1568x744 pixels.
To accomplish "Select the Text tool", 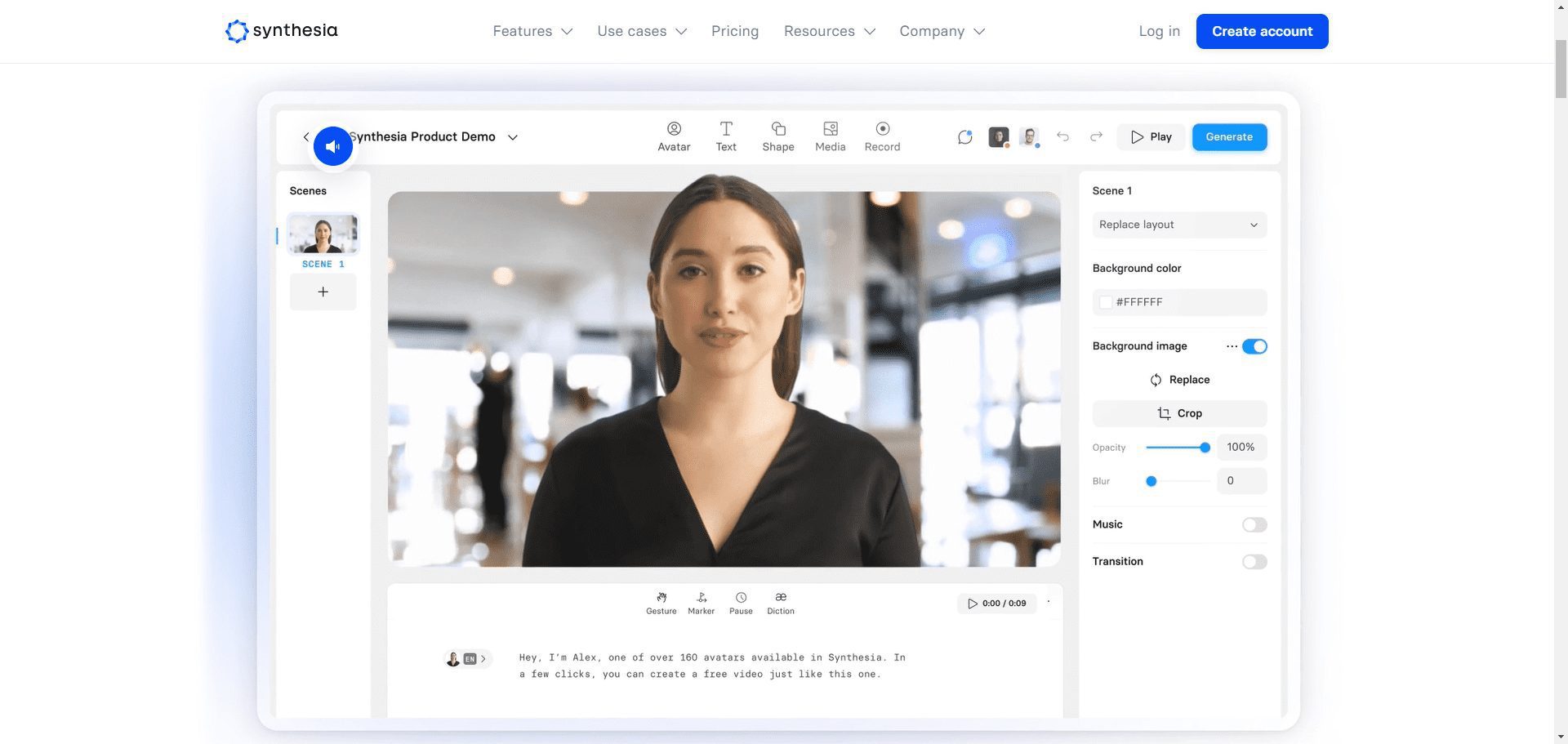I will pos(726,137).
